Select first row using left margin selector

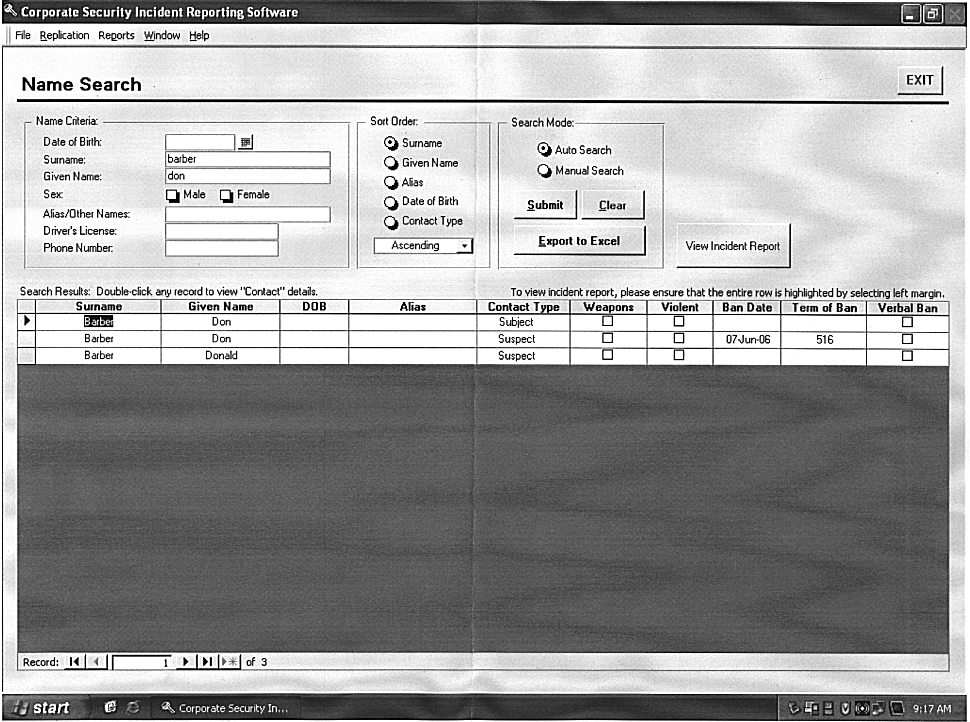(27, 321)
